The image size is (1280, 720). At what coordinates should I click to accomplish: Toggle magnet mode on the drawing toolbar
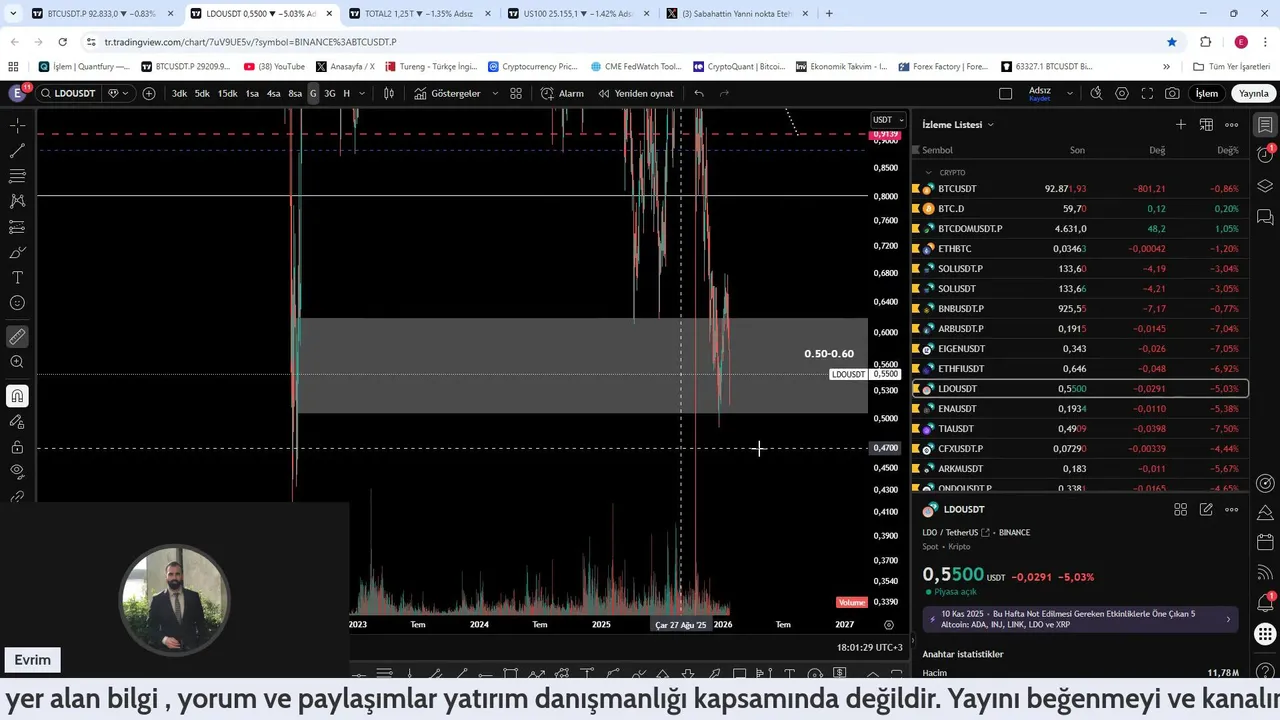(x=17, y=396)
